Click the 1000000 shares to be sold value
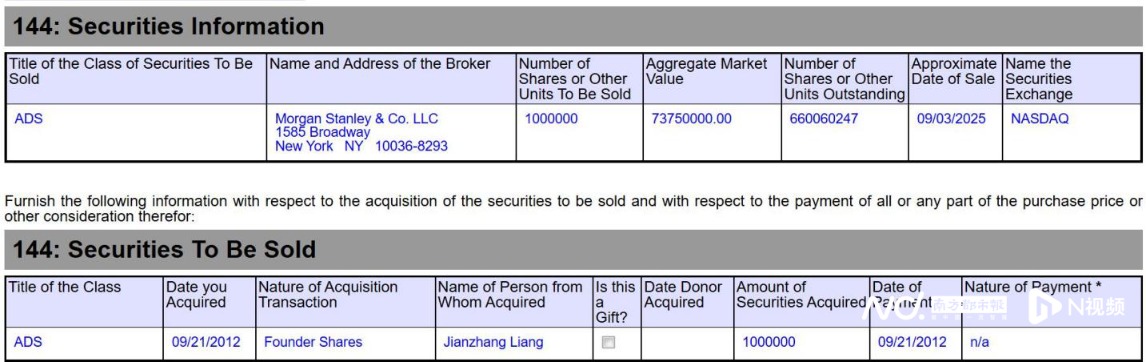Screen dimensions: 1146x362 coord(551,118)
